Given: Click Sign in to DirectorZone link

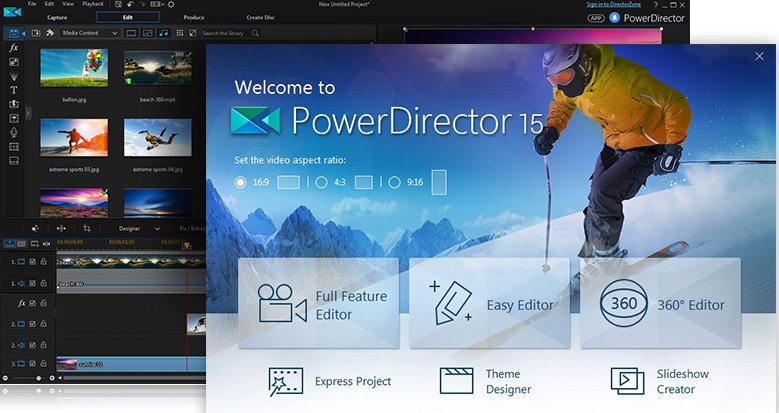Looking at the screenshot, I should click(x=614, y=4).
